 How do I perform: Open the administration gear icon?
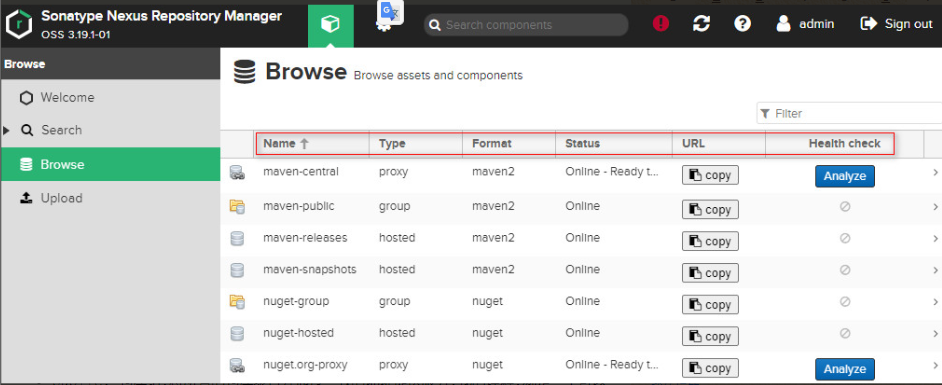pos(384,26)
